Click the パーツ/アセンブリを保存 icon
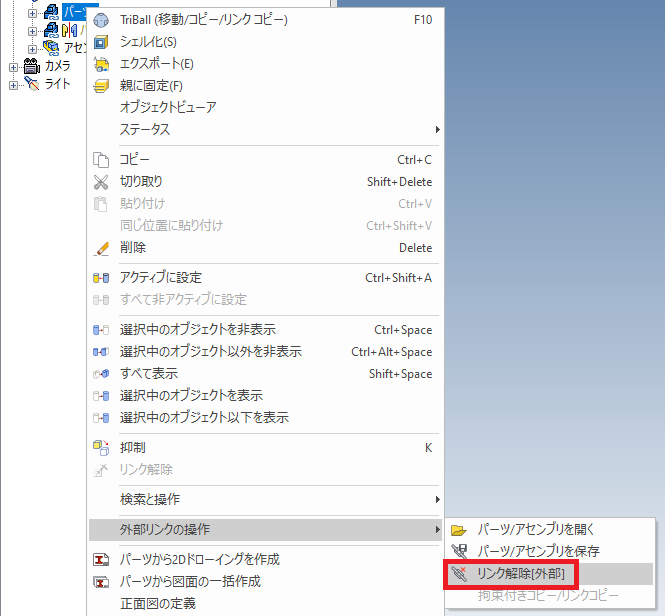 [x=459, y=551]
